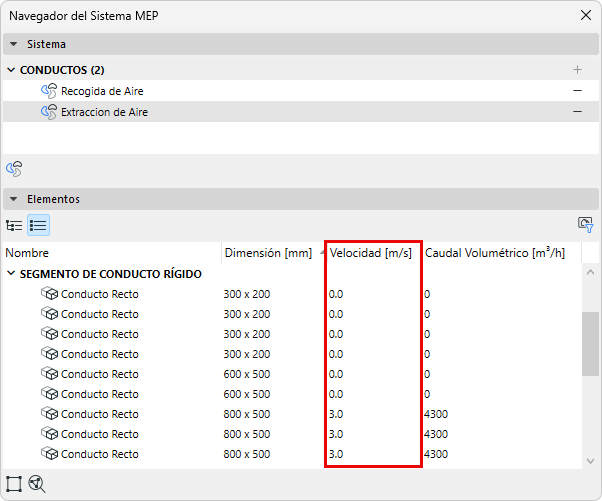Collapse the Elementos section
The width and height of the screenshot is (602, 501).
pos(13,199)
